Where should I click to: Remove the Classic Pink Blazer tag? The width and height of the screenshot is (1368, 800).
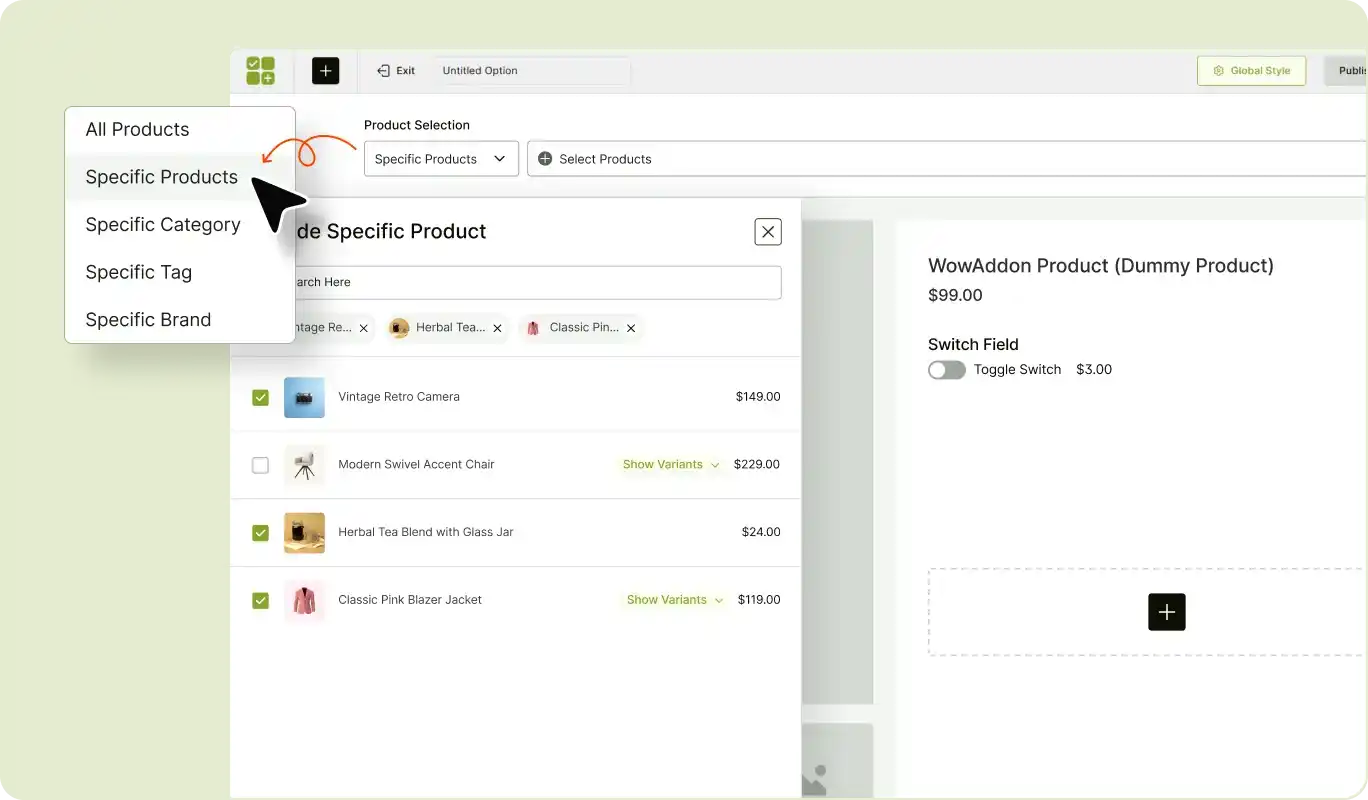coord(631,327)
